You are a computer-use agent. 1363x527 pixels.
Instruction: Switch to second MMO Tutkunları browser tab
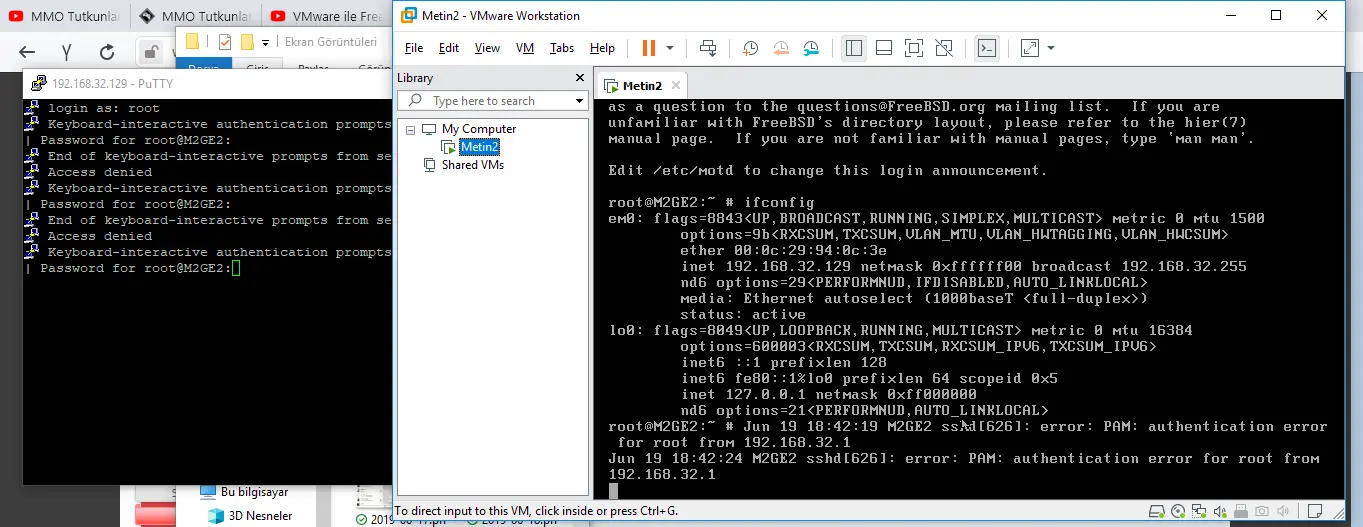pos(194,16)
